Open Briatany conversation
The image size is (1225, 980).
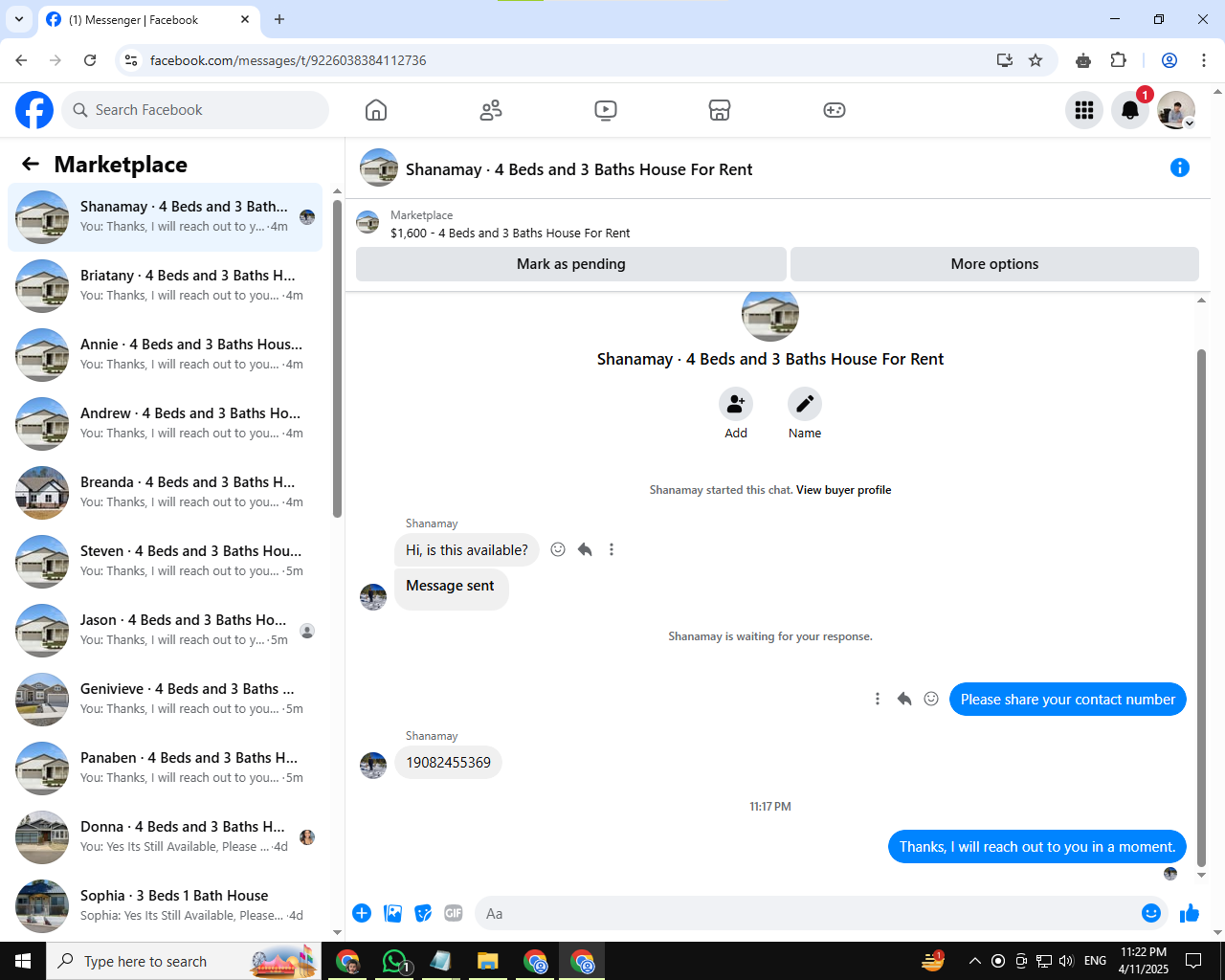[166, 286]
